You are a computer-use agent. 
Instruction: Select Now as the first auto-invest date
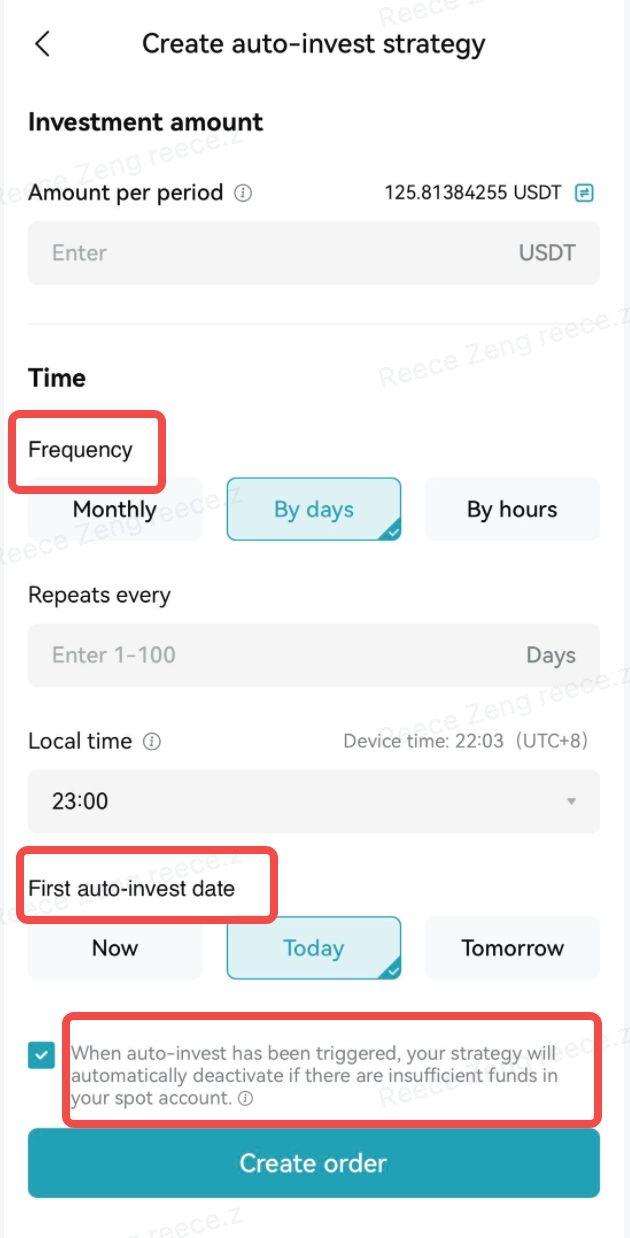114,948
